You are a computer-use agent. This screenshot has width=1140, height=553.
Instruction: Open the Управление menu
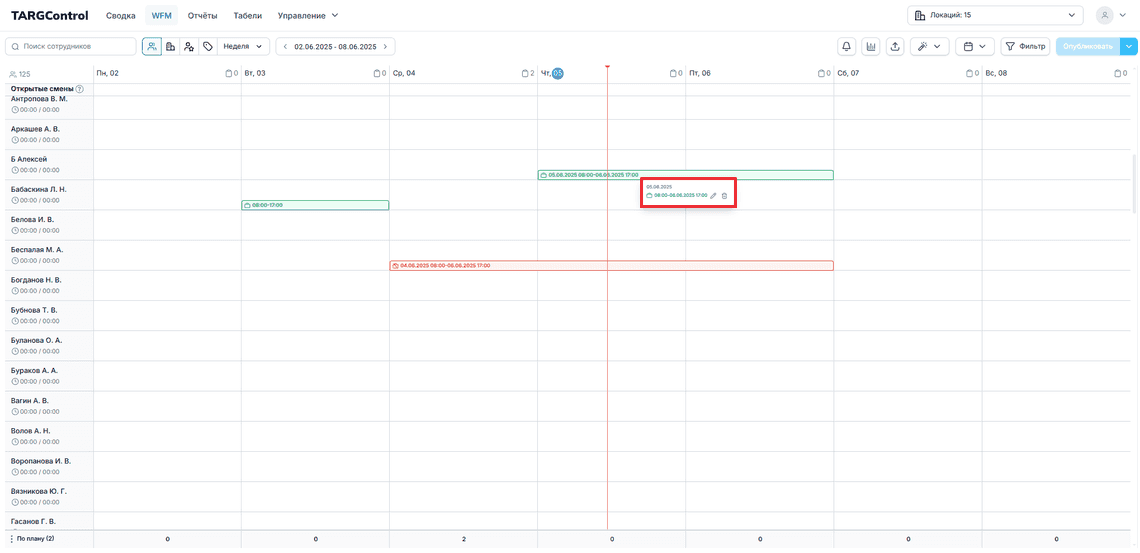[308, 15]
